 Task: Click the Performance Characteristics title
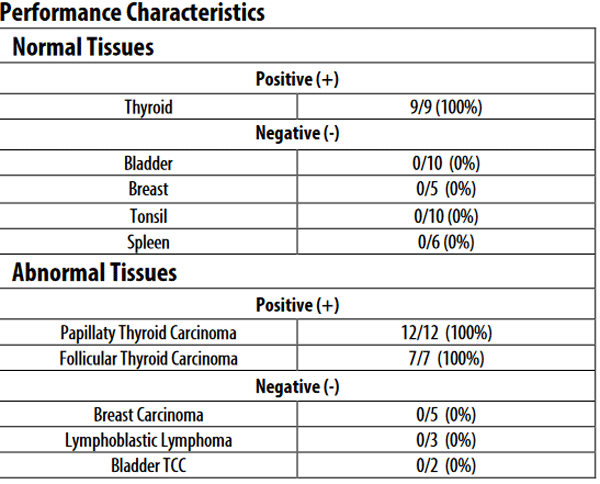[x=132, y=14]
